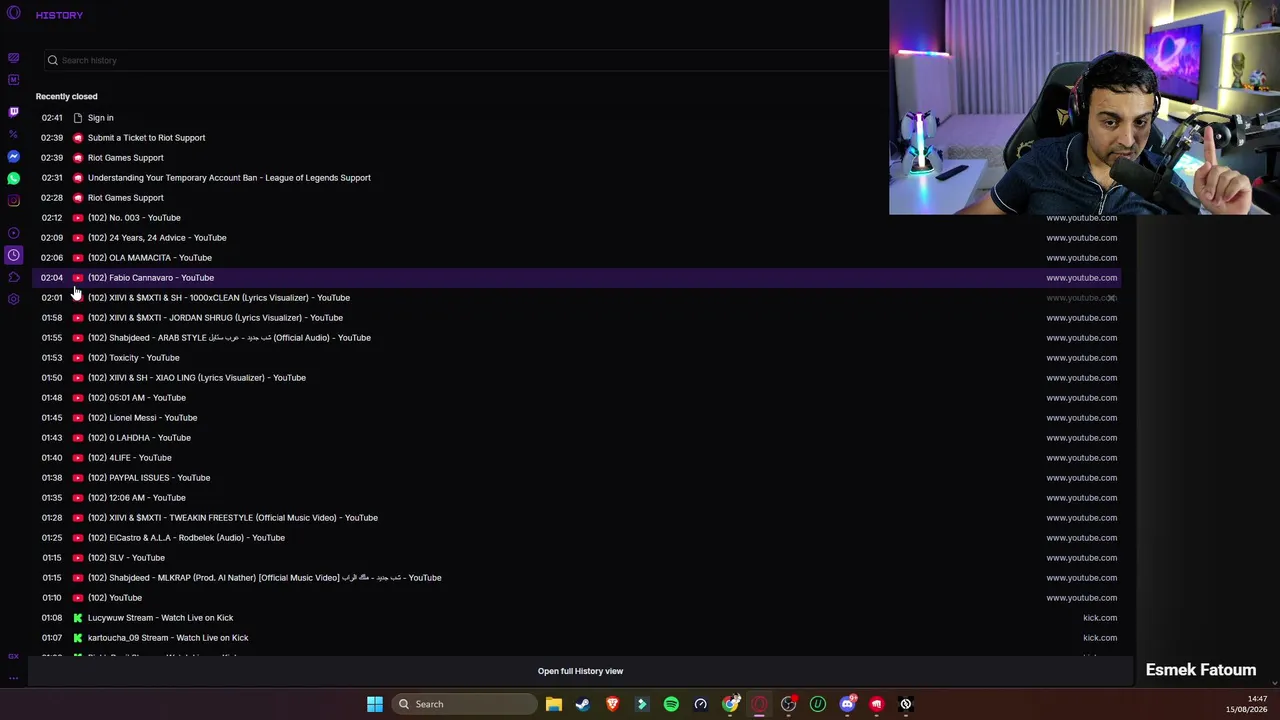Screen dimensions: 1280x720
Task: Open the Toxicity YouTube entry
Action: point(576,358)
